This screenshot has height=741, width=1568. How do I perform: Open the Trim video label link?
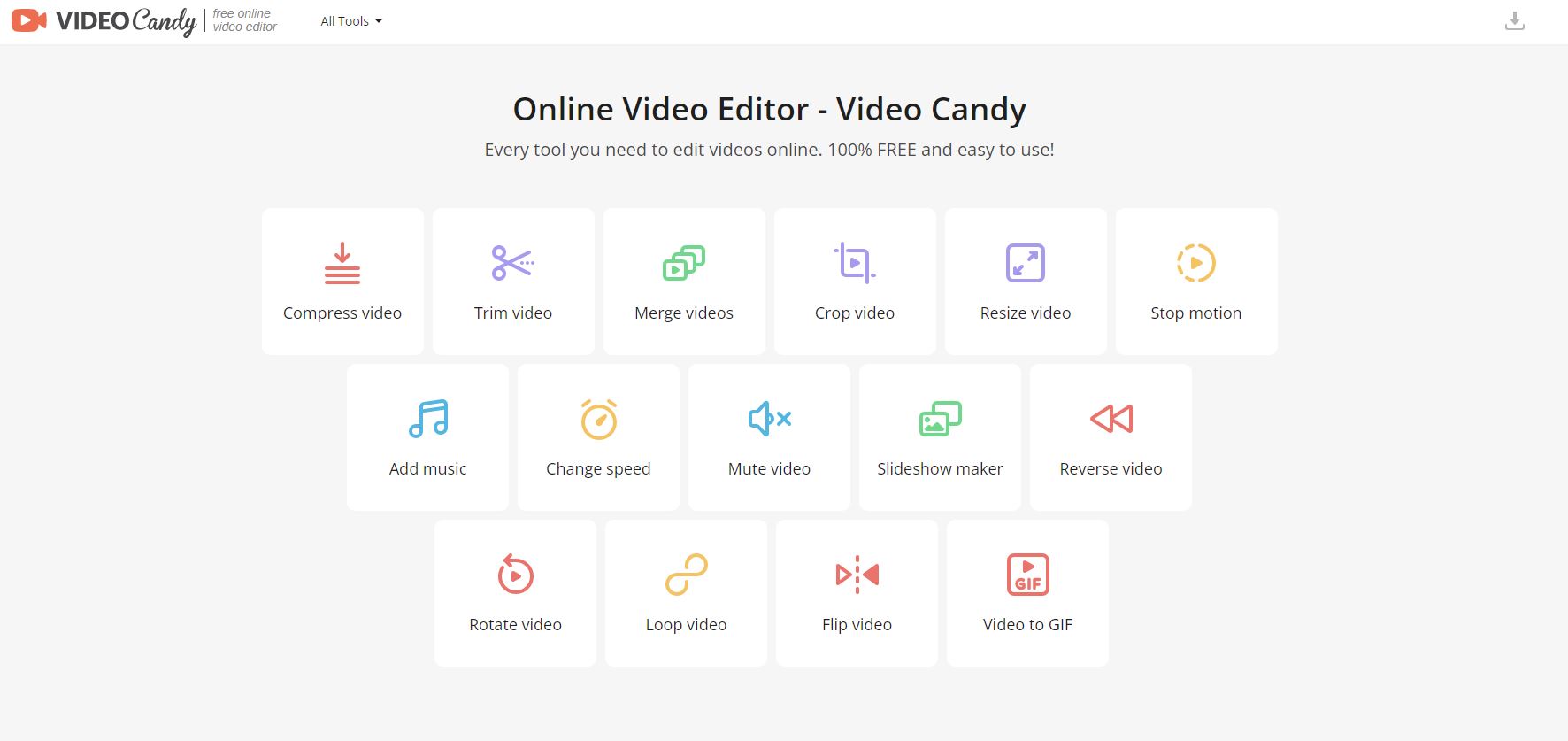(x=513, y=313)
